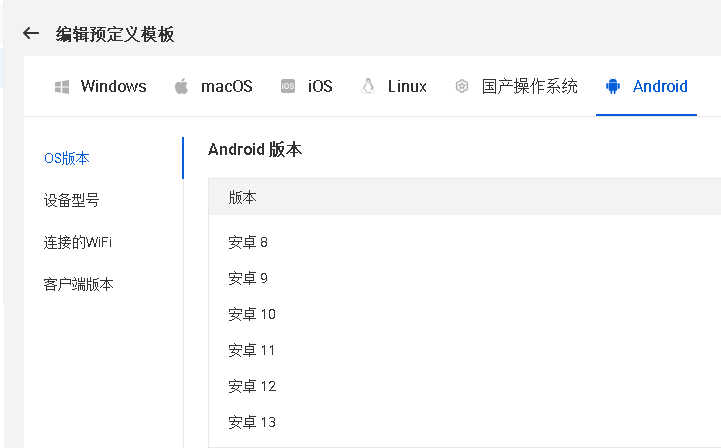Click the back arrow icon
This screenshot has height=448, width=721.
[x=31, y=34]
